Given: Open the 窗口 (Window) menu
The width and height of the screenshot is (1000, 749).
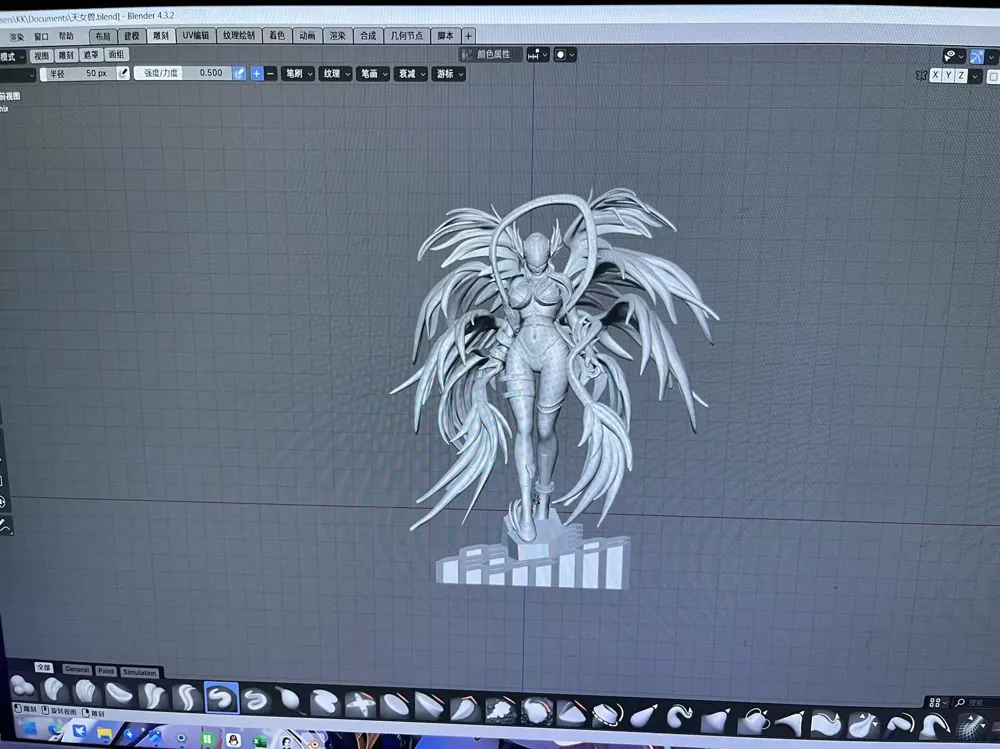Looking at the screenshot, I should pos(41,36).
